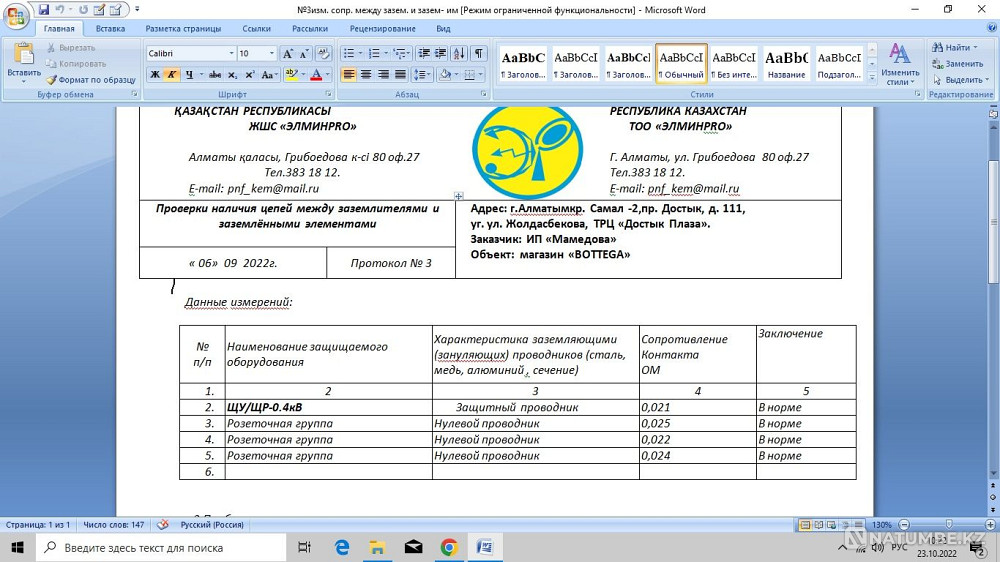Clear formatting with the eraser icon
1000x562 pixels.
click(x=323, y=54)
